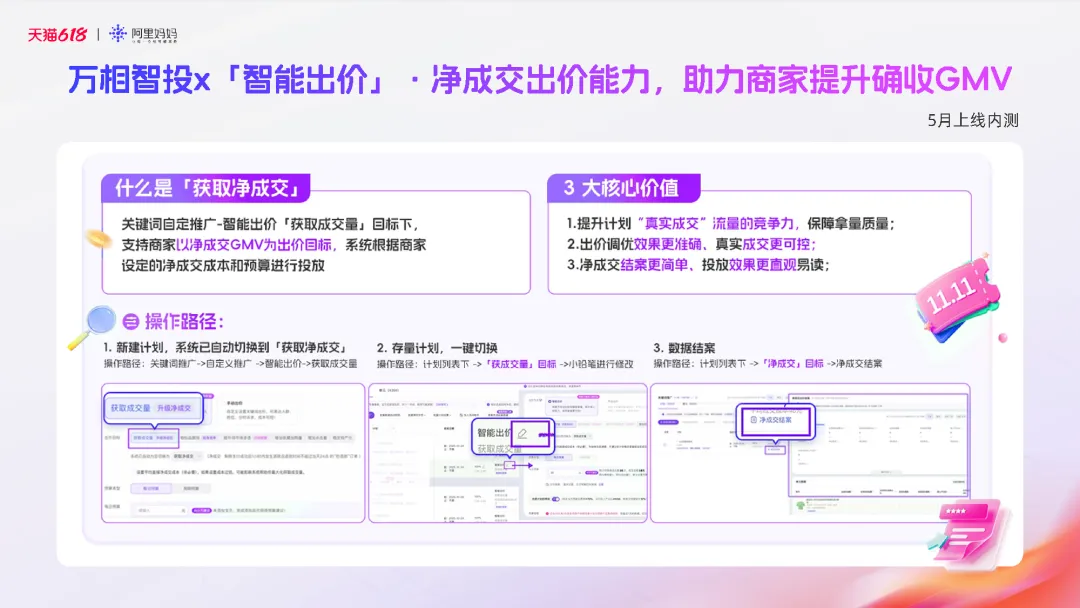Click the 阿里妈妈 logo
This screenshot has width=1080, height=608.
[143, 34]
